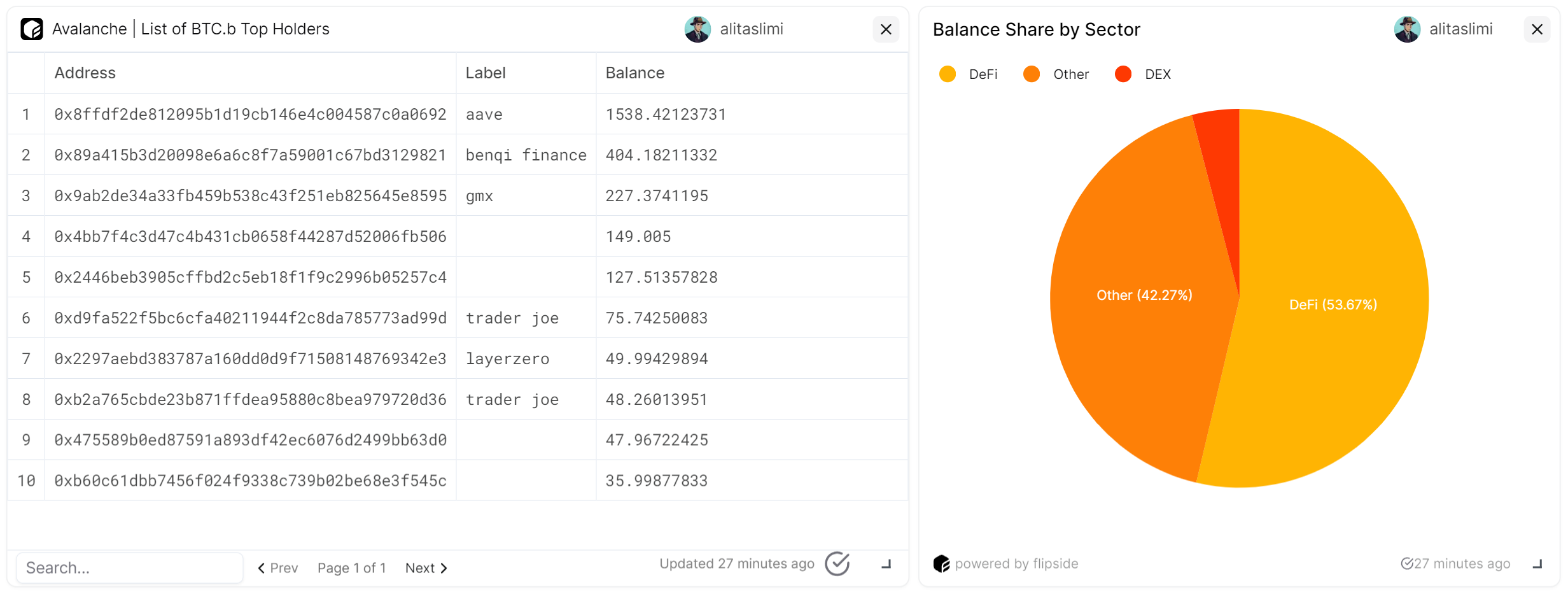Click the DeFi legend label
The image size is (1568, 594).
coord(983,74)
